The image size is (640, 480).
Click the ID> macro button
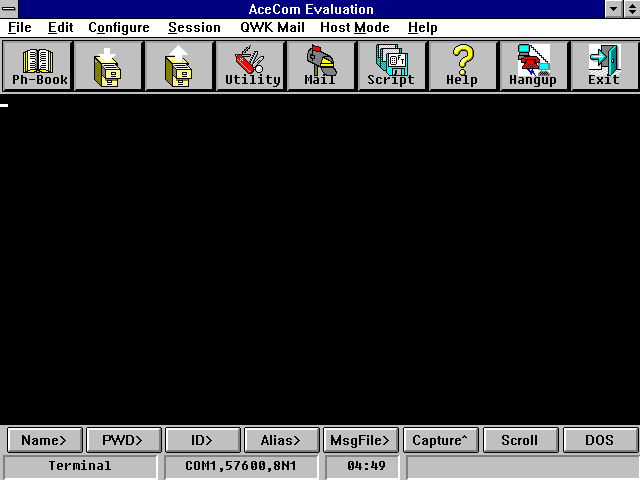tap(203, 440)
